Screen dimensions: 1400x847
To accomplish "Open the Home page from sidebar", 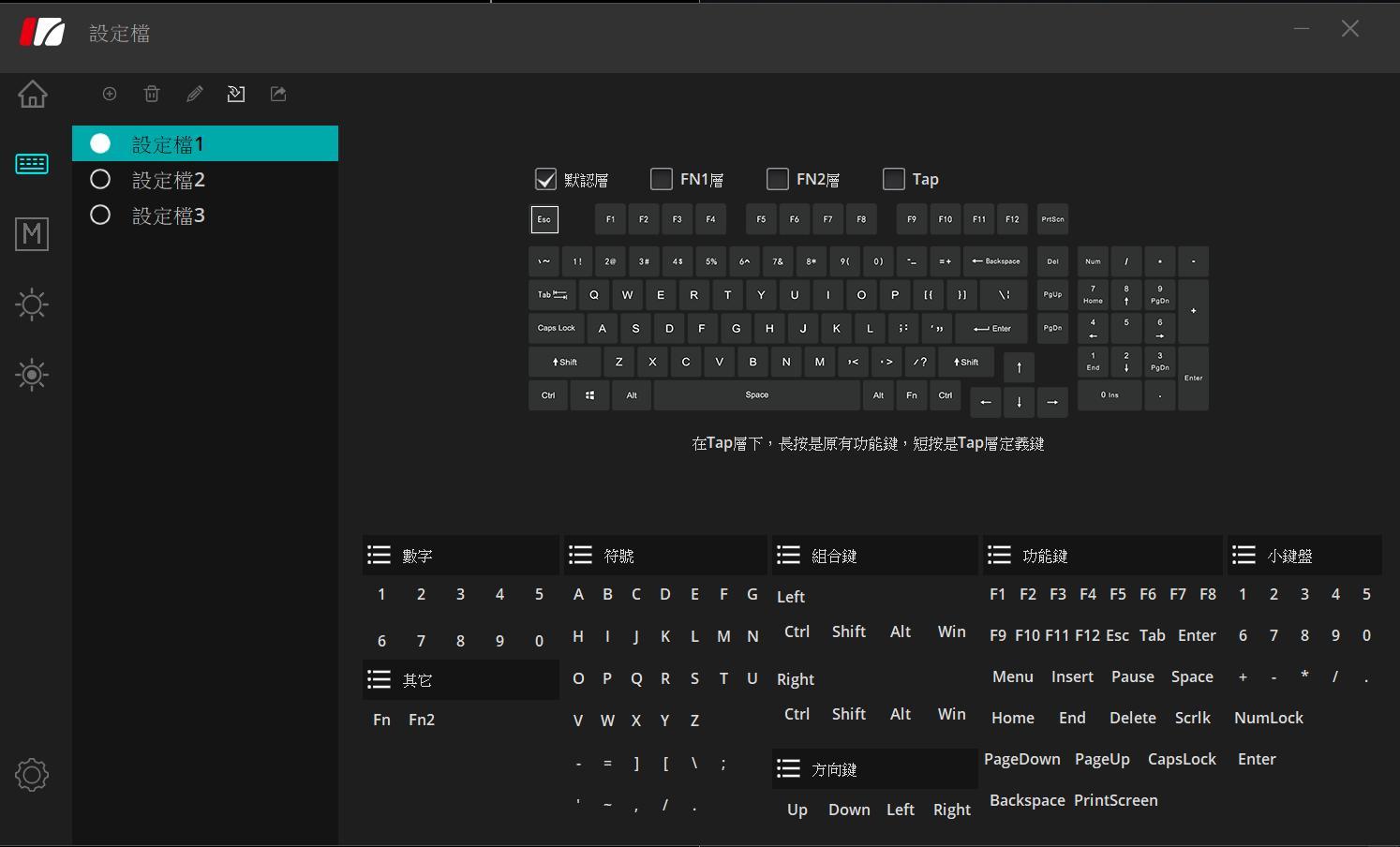I will point(32,94).
